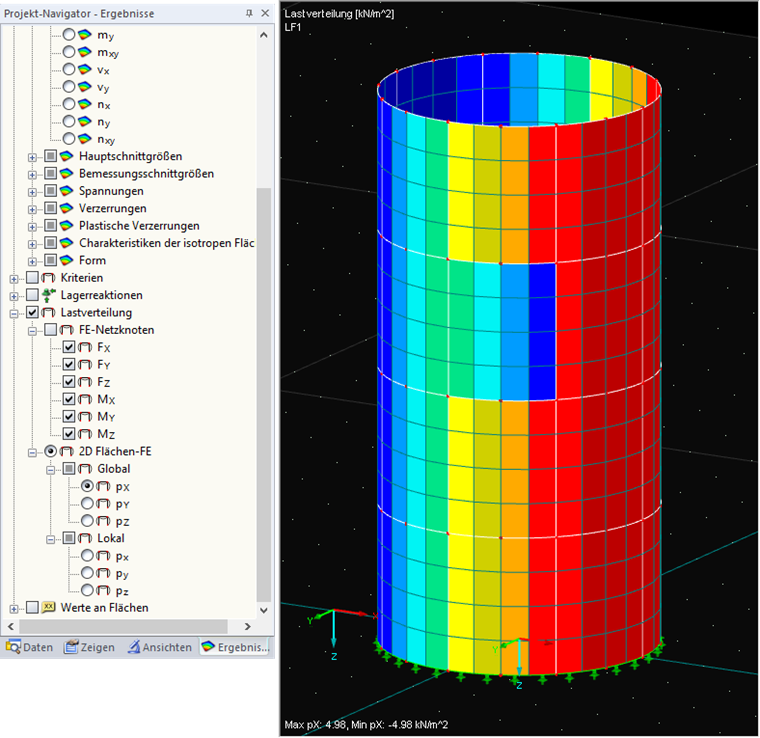Uncheck the Mz moment checkbox
Viewport: 760px width, 738px height.
coord(69,434)
